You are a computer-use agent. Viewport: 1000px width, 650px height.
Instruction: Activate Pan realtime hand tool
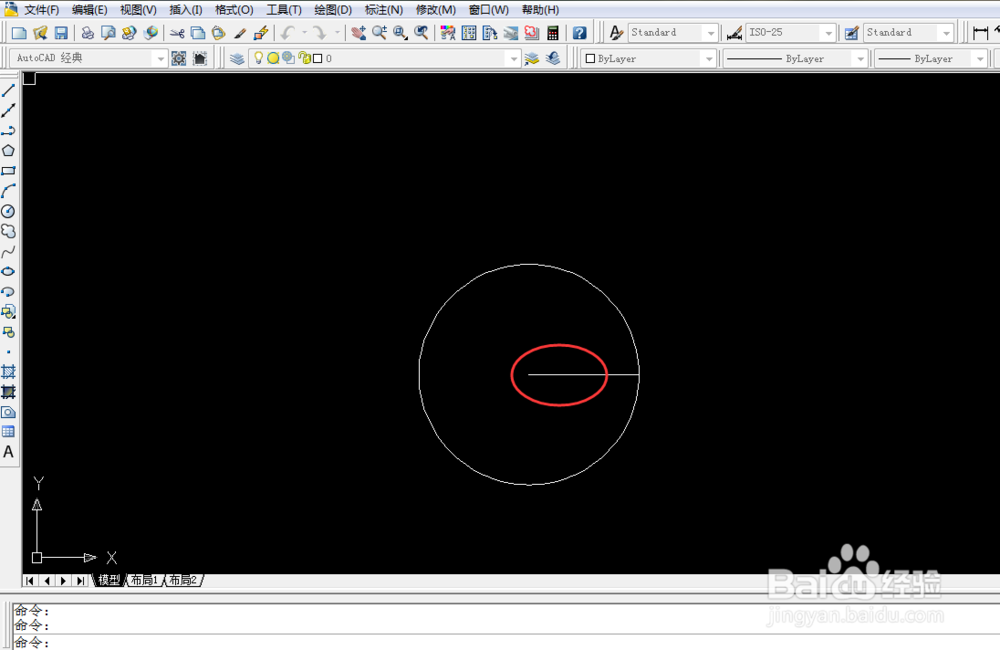[358, 33]
